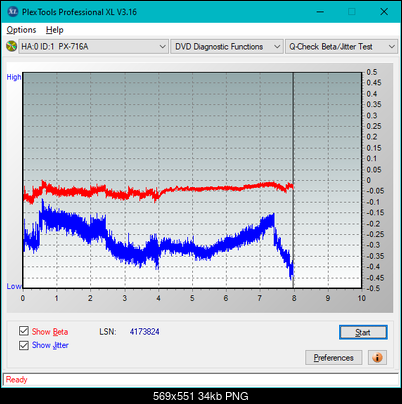Expand the DVD Diagnostic Functions dropdown
The width and height of the screenshot is (402, 404).
coord(227,47)
